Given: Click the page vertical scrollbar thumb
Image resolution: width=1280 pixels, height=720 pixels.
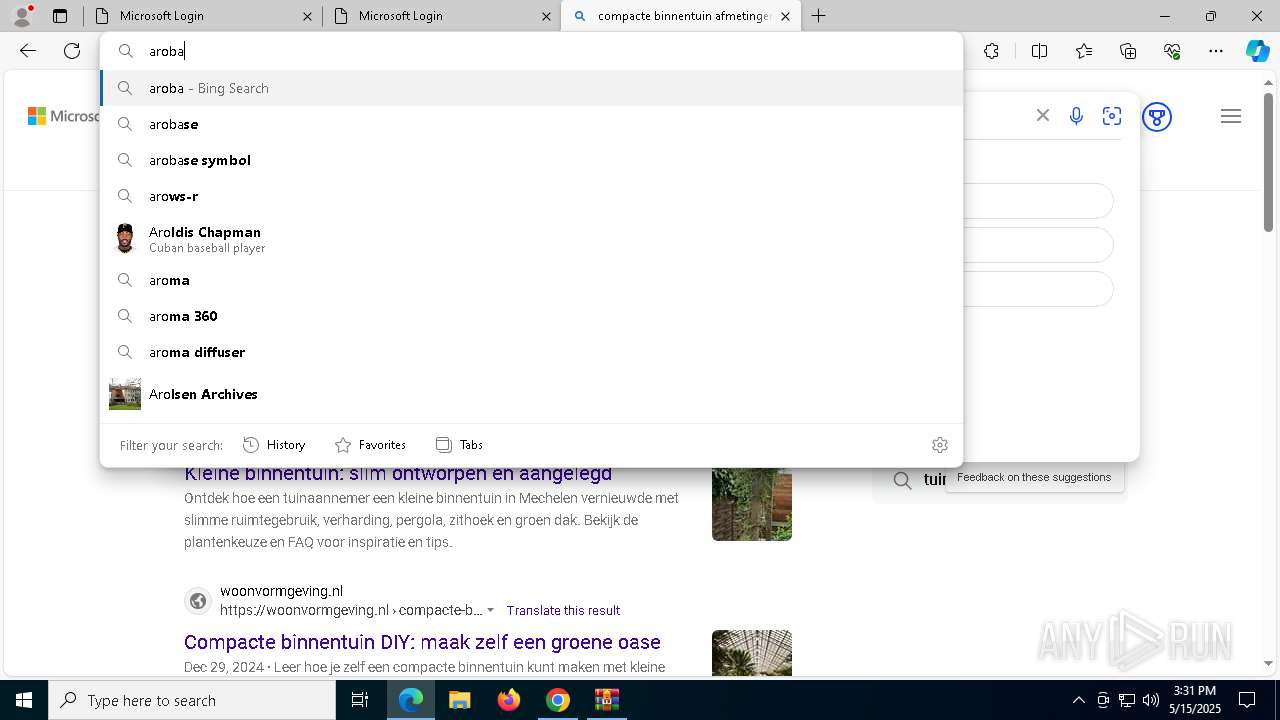Looking at the screenshot, I should (1268, 162).
